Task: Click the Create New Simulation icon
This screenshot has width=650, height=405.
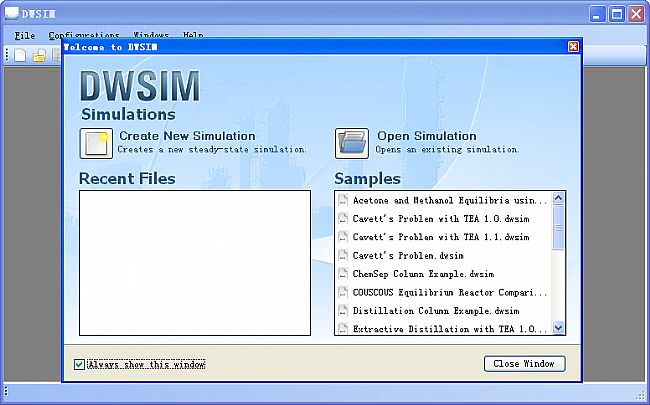Action: (96, 143)
